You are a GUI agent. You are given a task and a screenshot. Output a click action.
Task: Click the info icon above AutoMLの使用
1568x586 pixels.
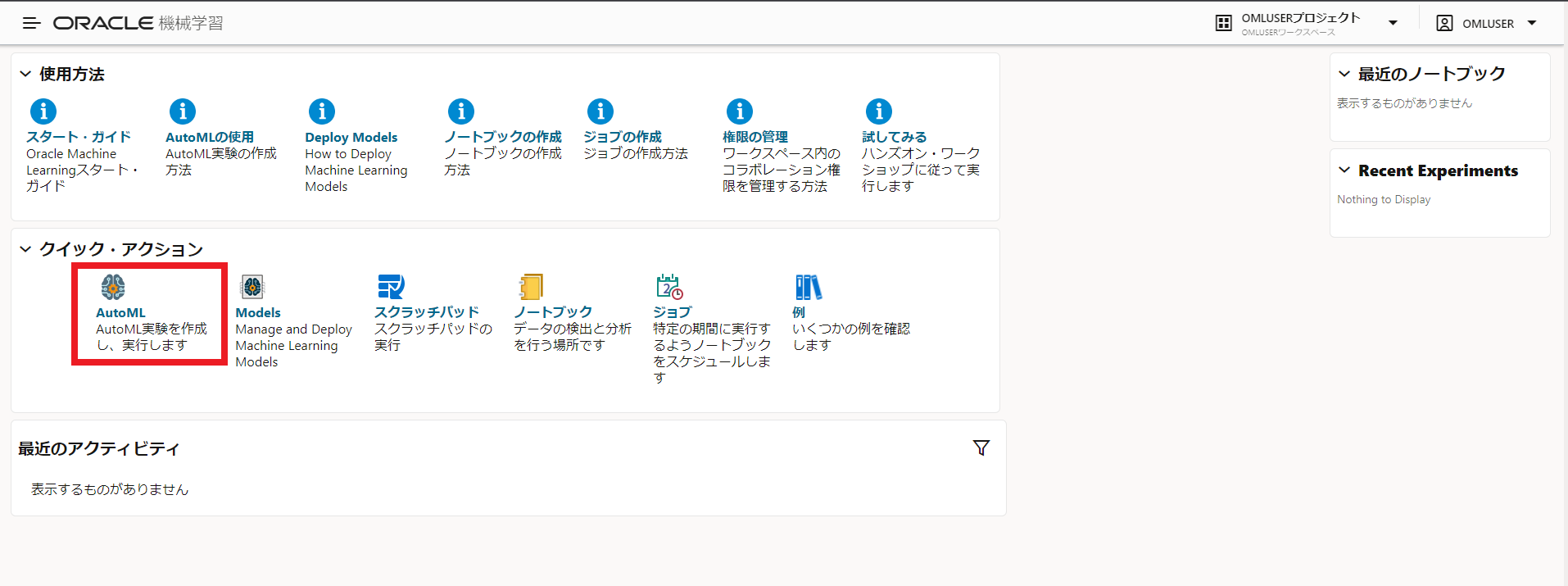[x=183, y=111]
